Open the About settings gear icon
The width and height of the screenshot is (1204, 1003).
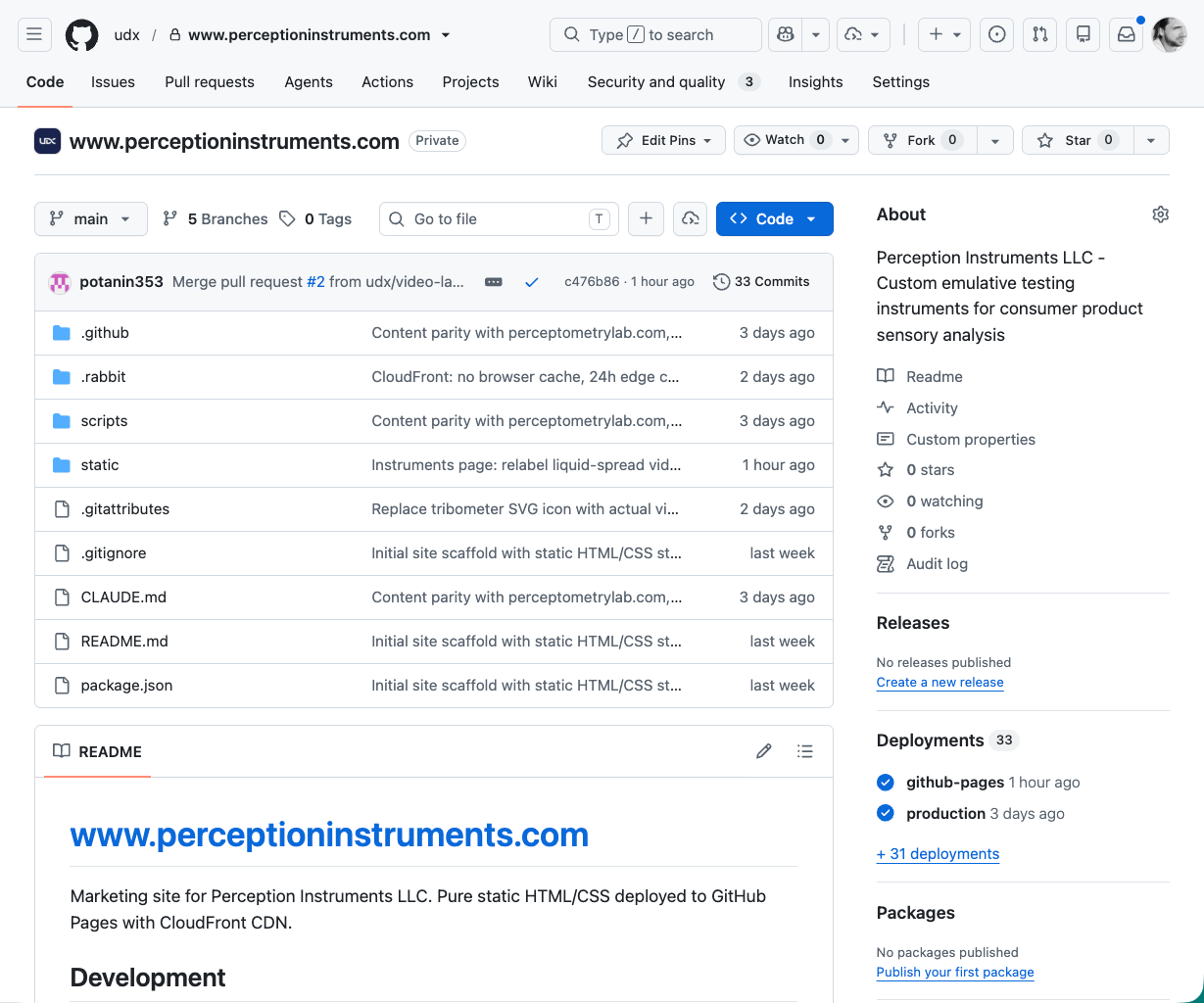click(1161, 215)
